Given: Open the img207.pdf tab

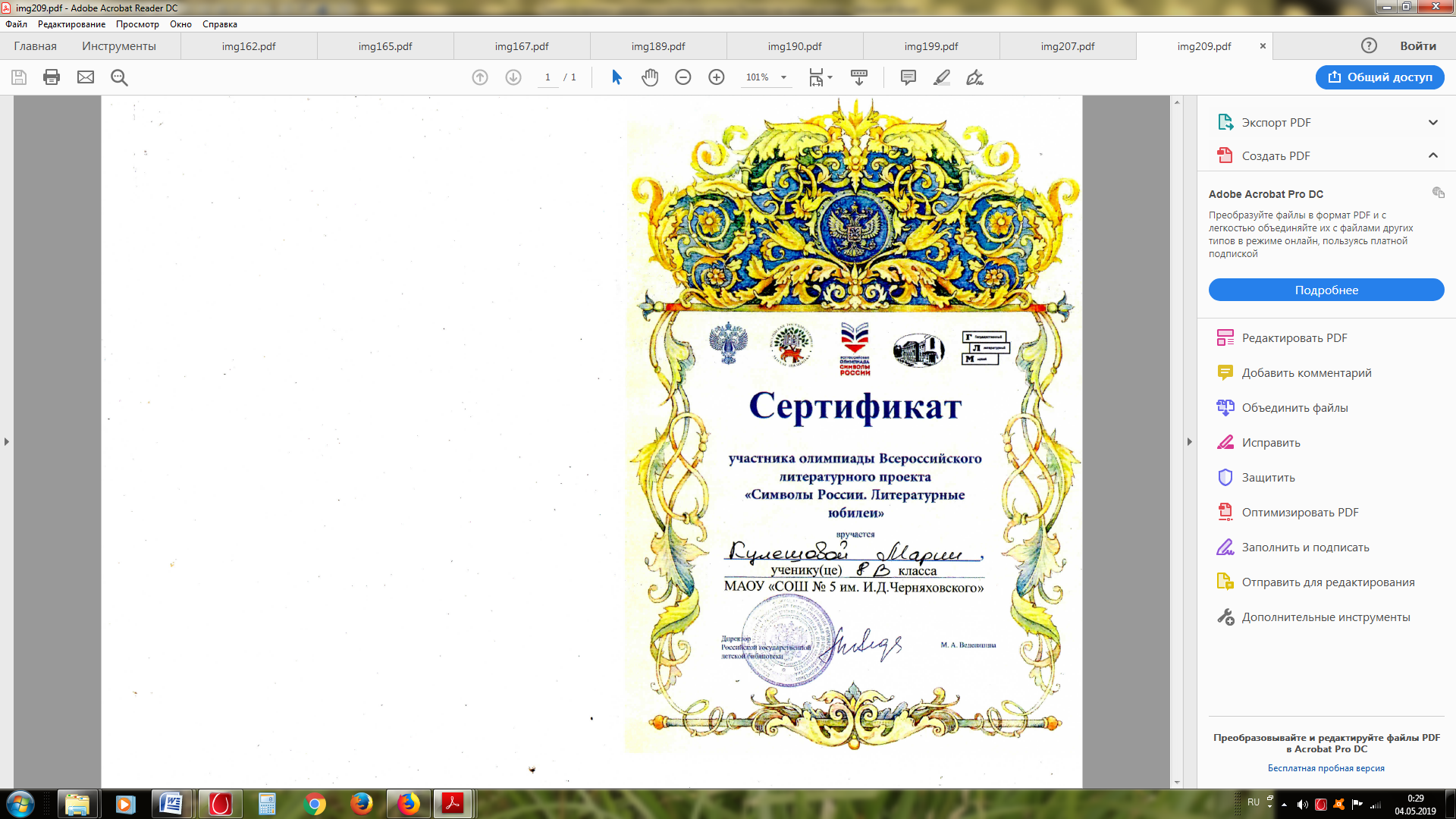Looking at the screenshot, I should coord(1068,46).
